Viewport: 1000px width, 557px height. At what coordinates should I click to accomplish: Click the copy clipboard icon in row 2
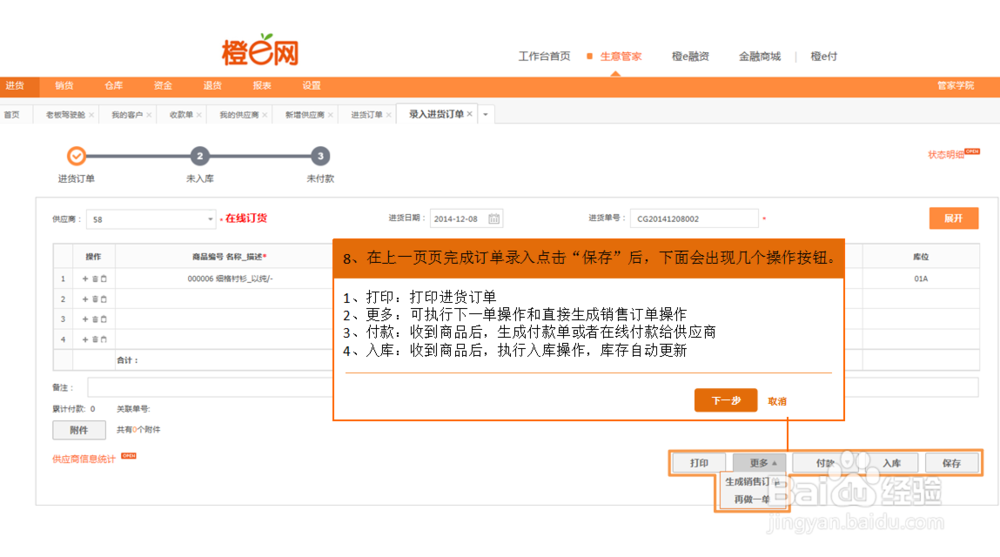(104, 299)
